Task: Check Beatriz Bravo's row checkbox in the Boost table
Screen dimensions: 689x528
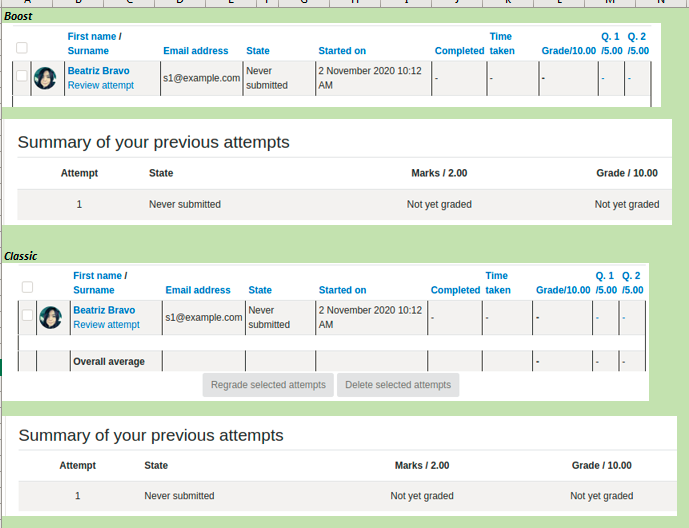Action: 22,76
